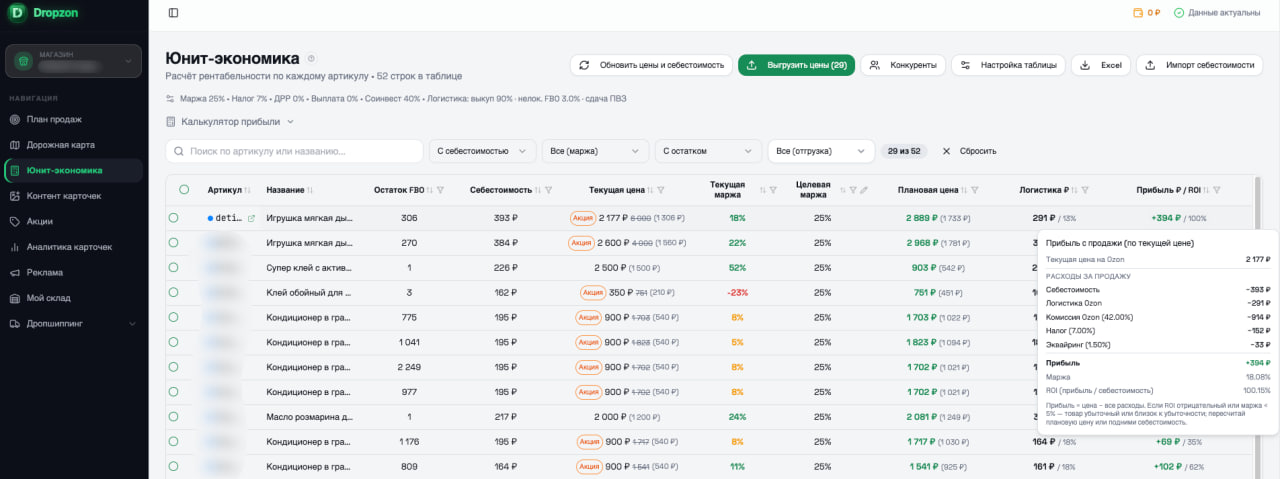1280x479 pixels.
Task: Click 'Сбросить' to reset filters
Action: pos(970,151)
